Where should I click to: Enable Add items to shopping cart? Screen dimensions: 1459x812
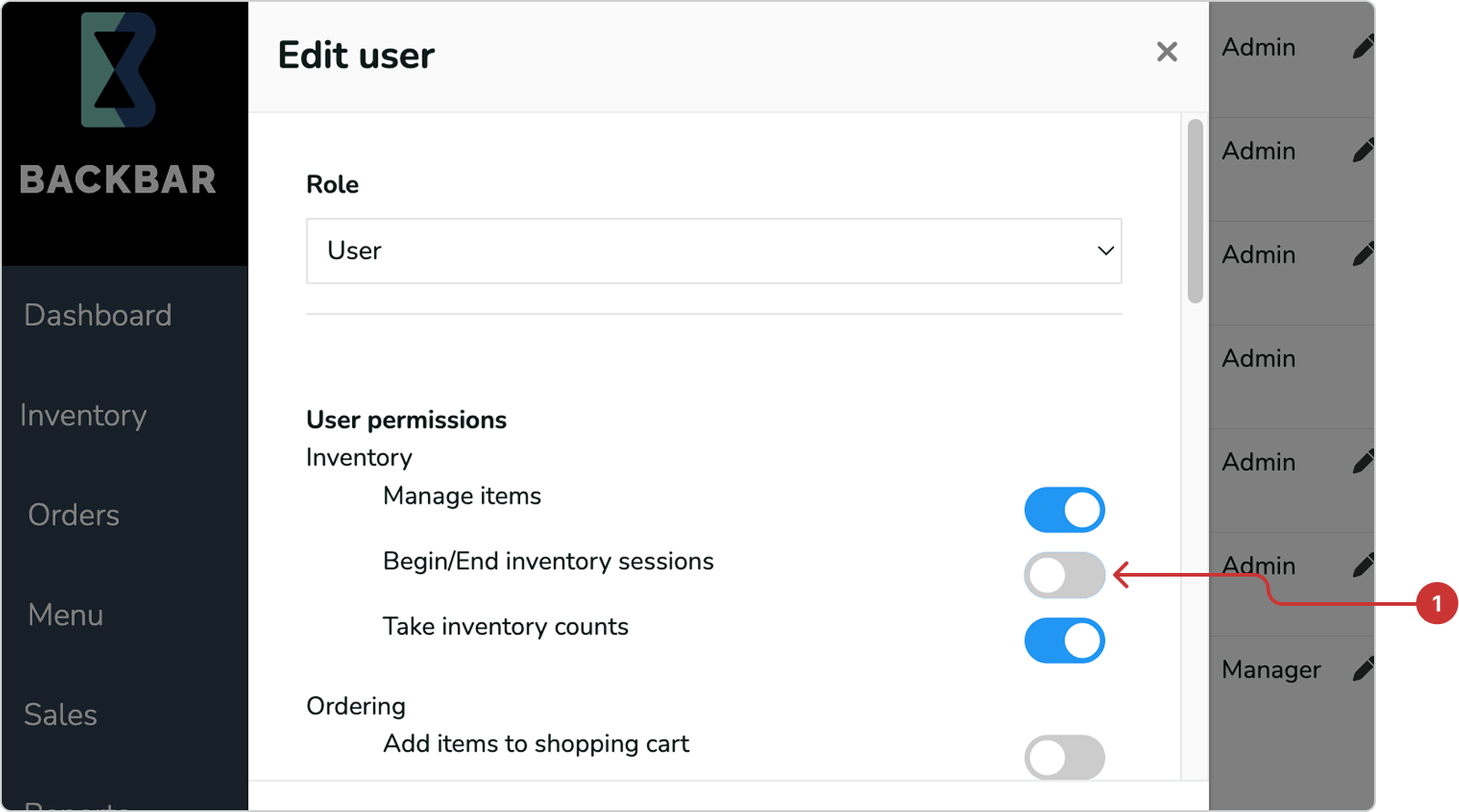[1064, 757]
